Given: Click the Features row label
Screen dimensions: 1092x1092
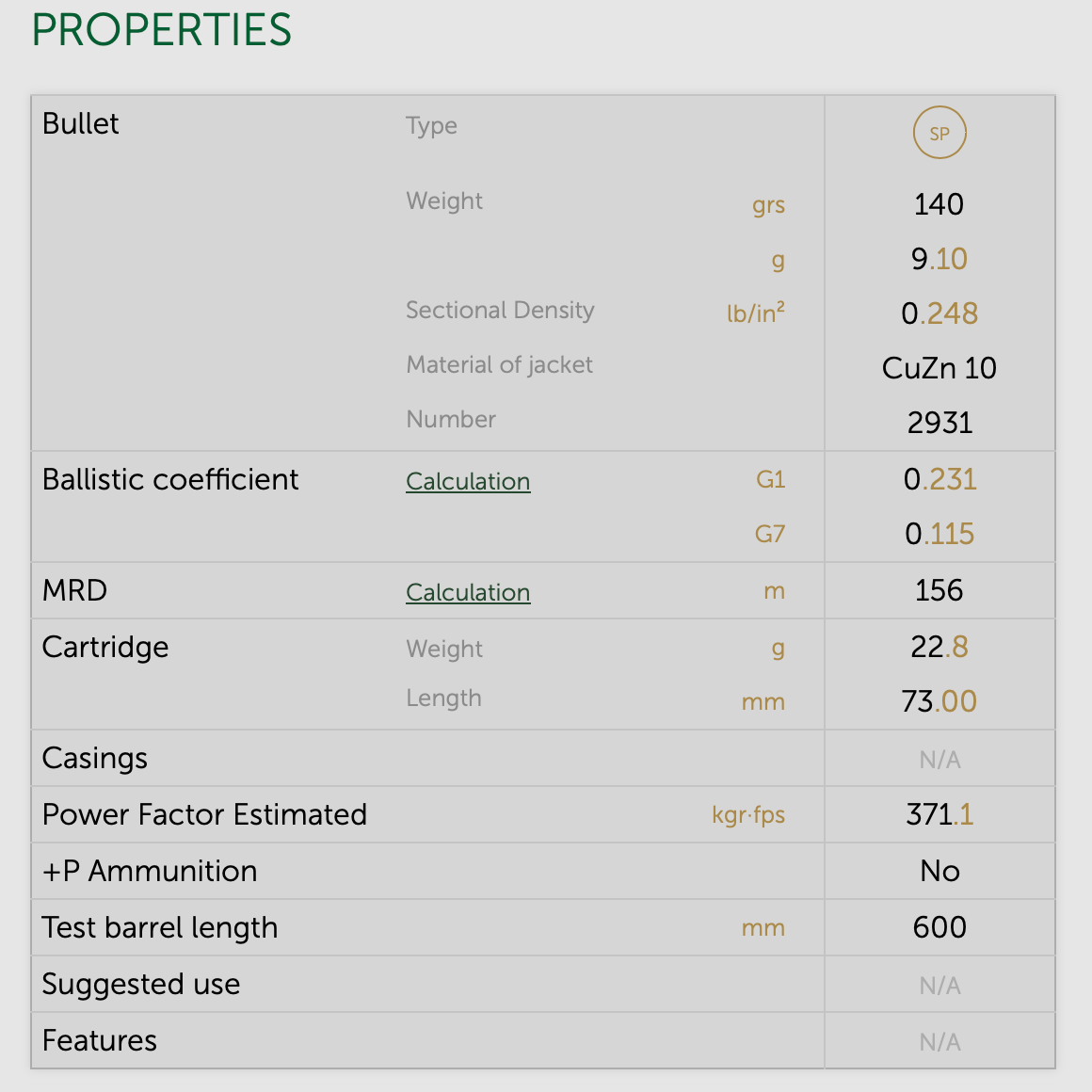Looking at the screenshot, I should point(100,1041).
